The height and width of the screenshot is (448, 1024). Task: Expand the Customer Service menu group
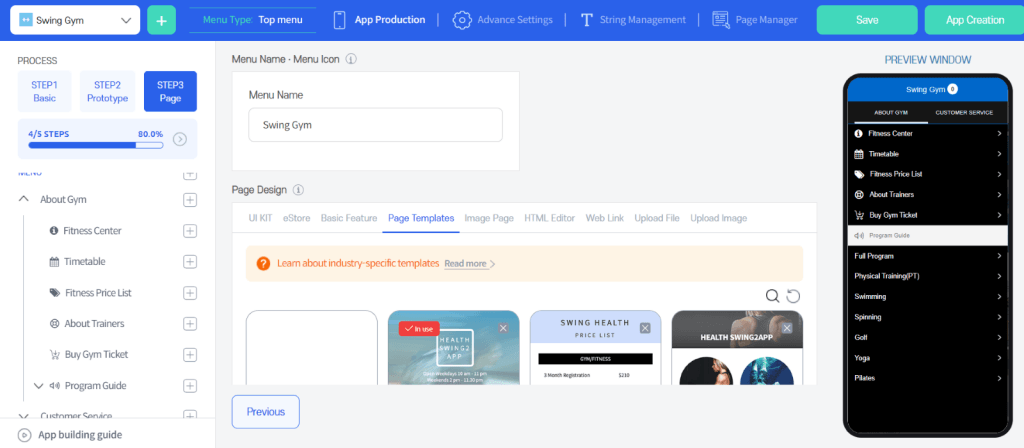[24, 416]
